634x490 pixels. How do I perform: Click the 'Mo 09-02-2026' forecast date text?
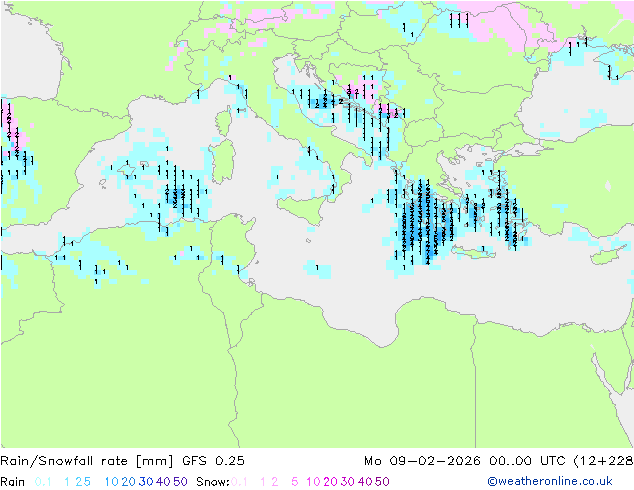point(422,461)
